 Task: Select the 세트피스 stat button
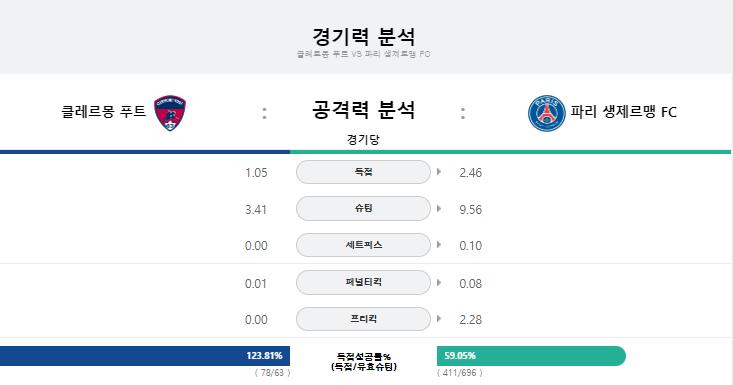click(x=363, y=245)
